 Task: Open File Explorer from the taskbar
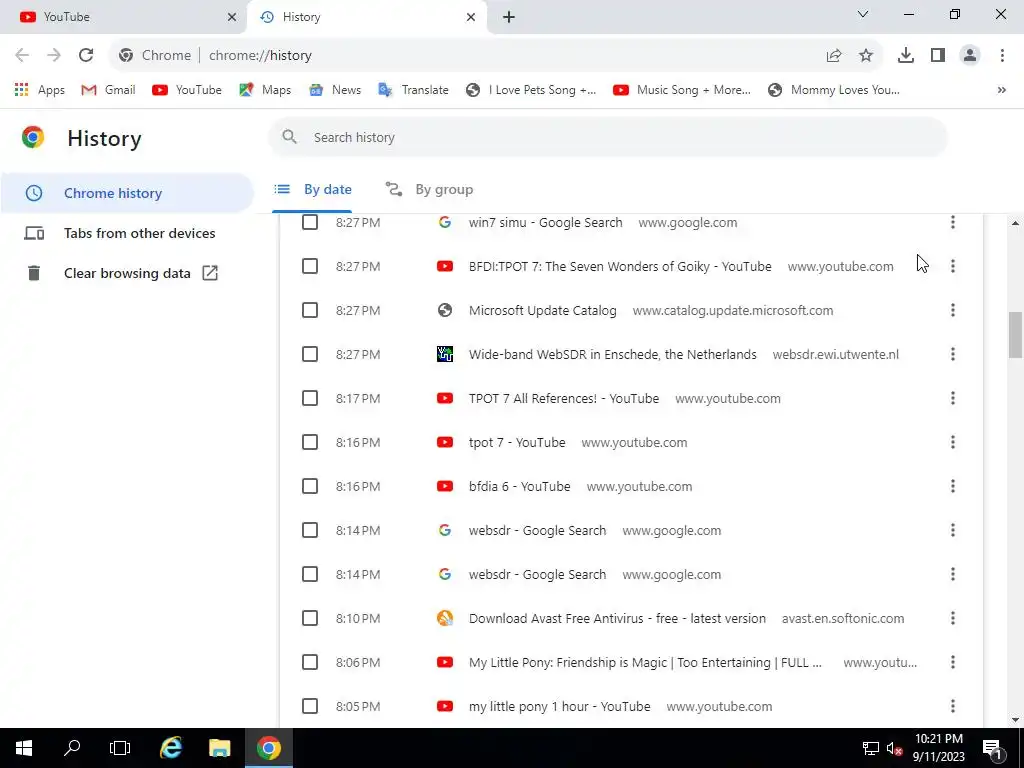pos(220,748)
